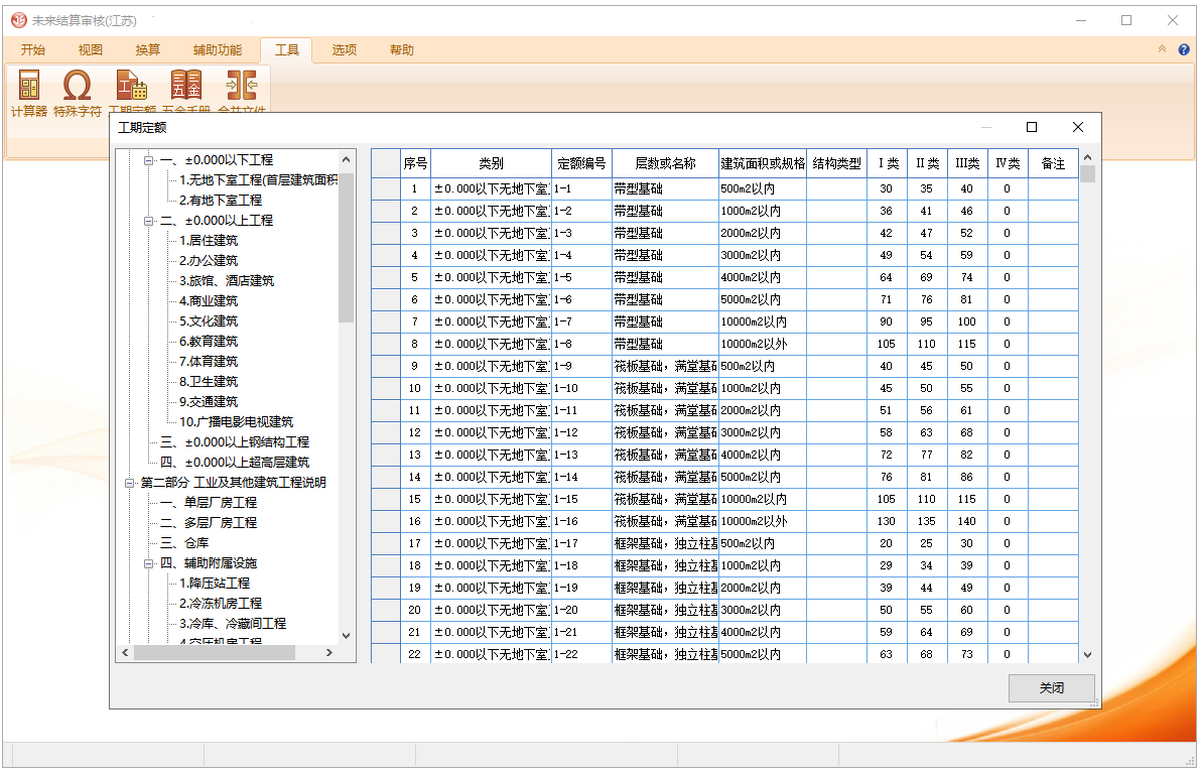Select 10.广播电影电视建筑 tree item
1200x773 pixels.
pos(236,422)
